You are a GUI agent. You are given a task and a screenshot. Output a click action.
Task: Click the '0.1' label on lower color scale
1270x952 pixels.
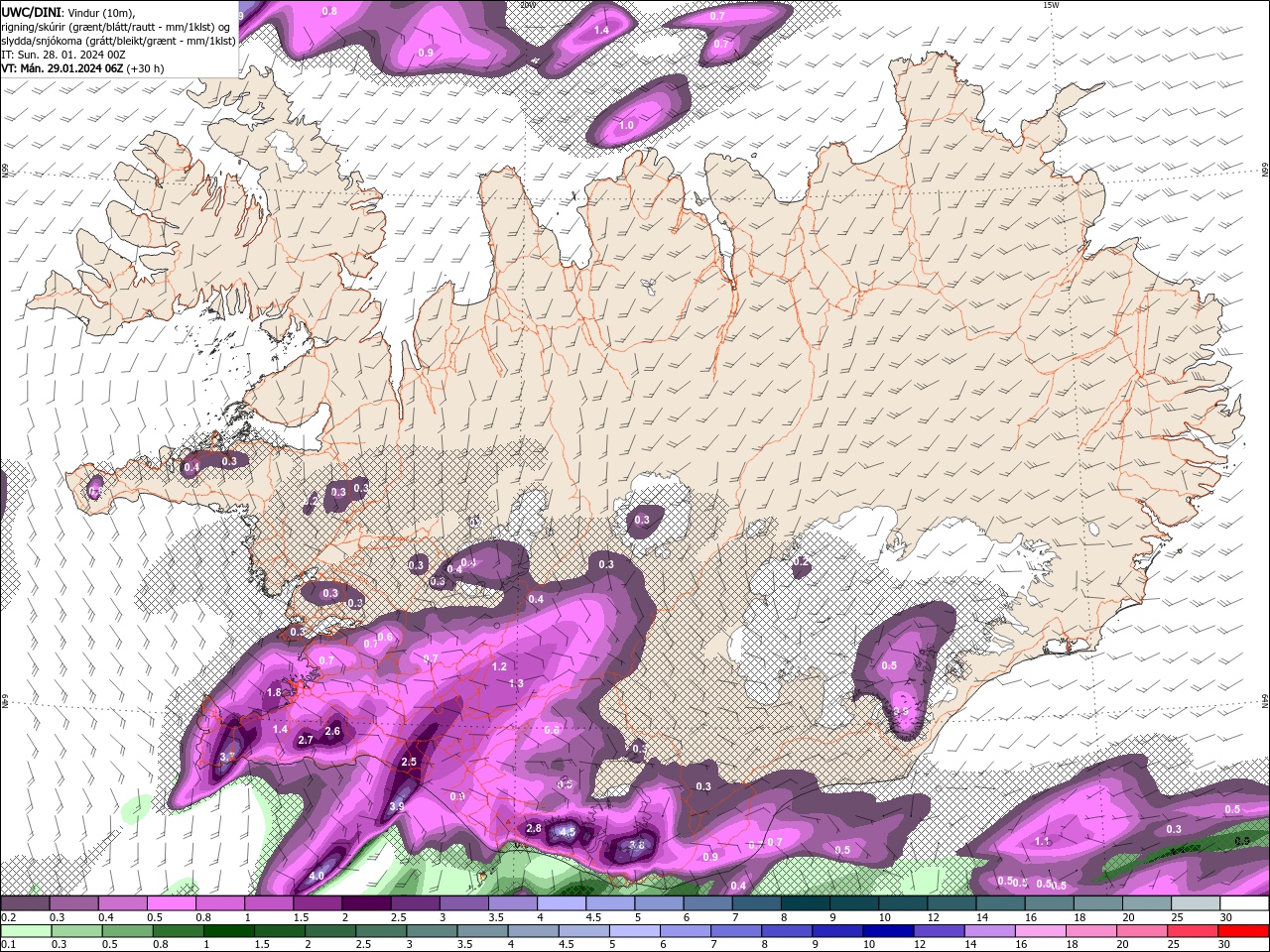(x=8, y=945)
